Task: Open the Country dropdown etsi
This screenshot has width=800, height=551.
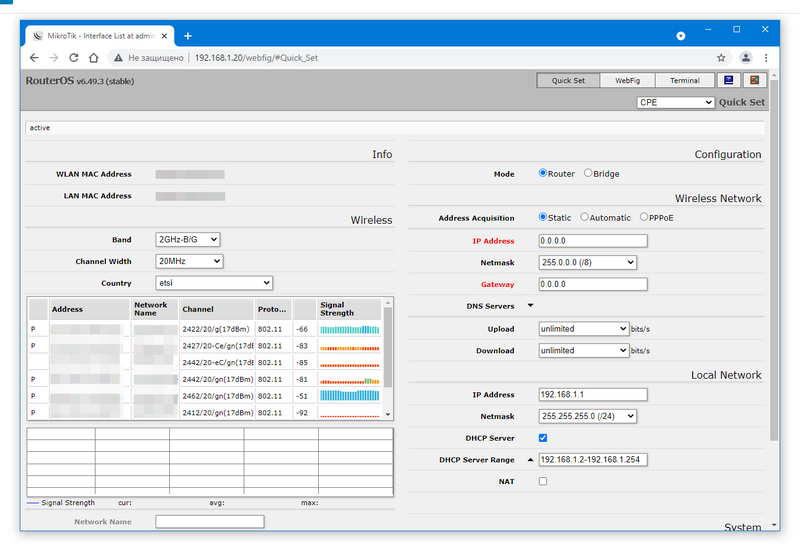Action: coord(214,283)
